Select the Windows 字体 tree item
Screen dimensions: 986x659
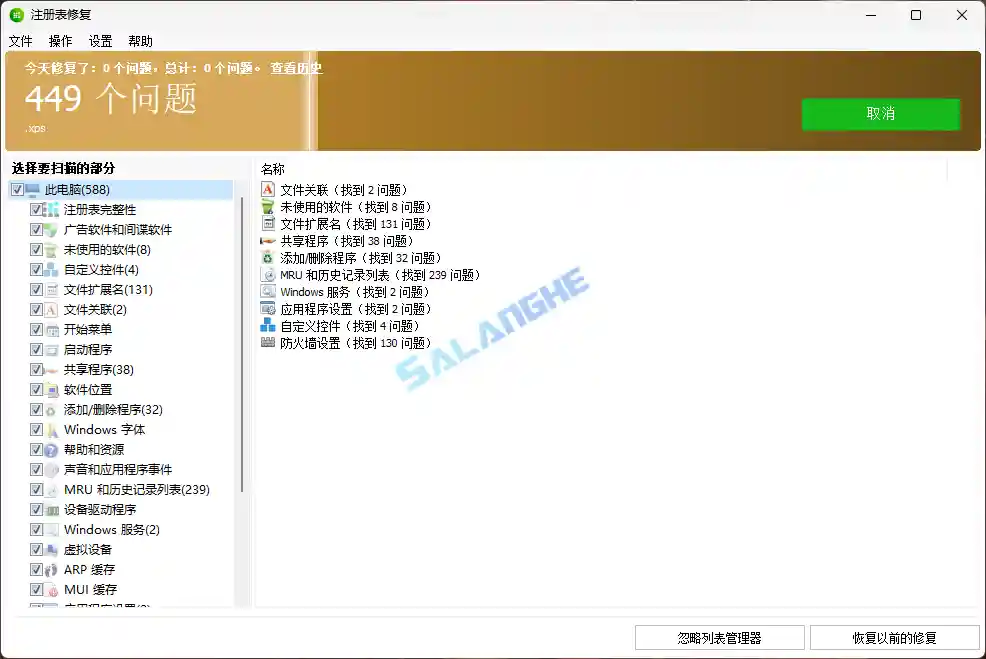point(104,429)
